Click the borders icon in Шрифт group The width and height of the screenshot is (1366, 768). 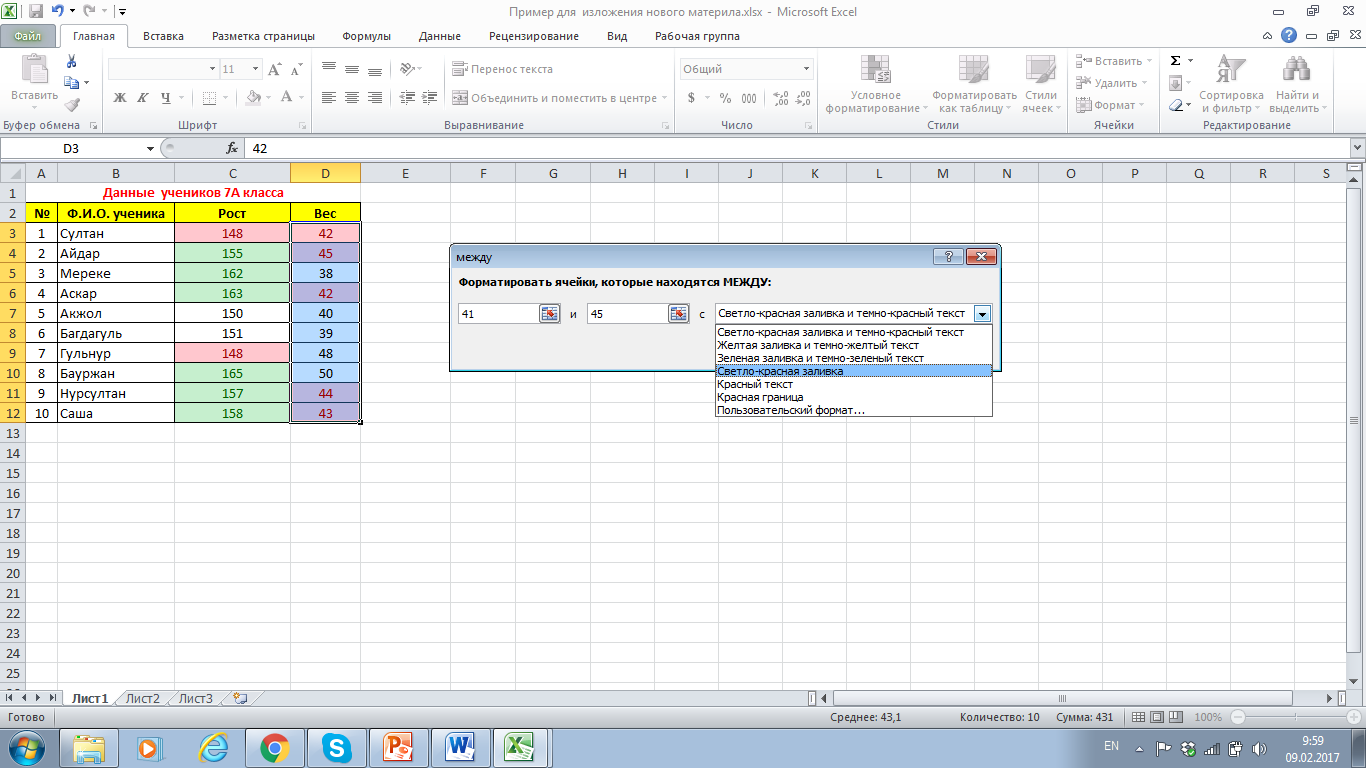(209, 98)
